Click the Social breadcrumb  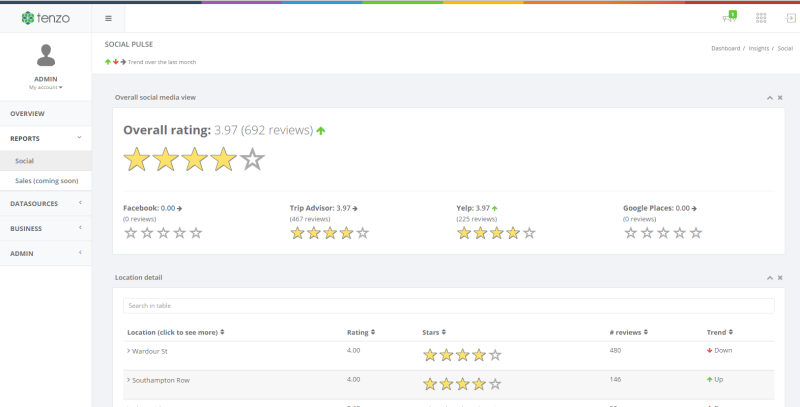click(x=785, y=48)
